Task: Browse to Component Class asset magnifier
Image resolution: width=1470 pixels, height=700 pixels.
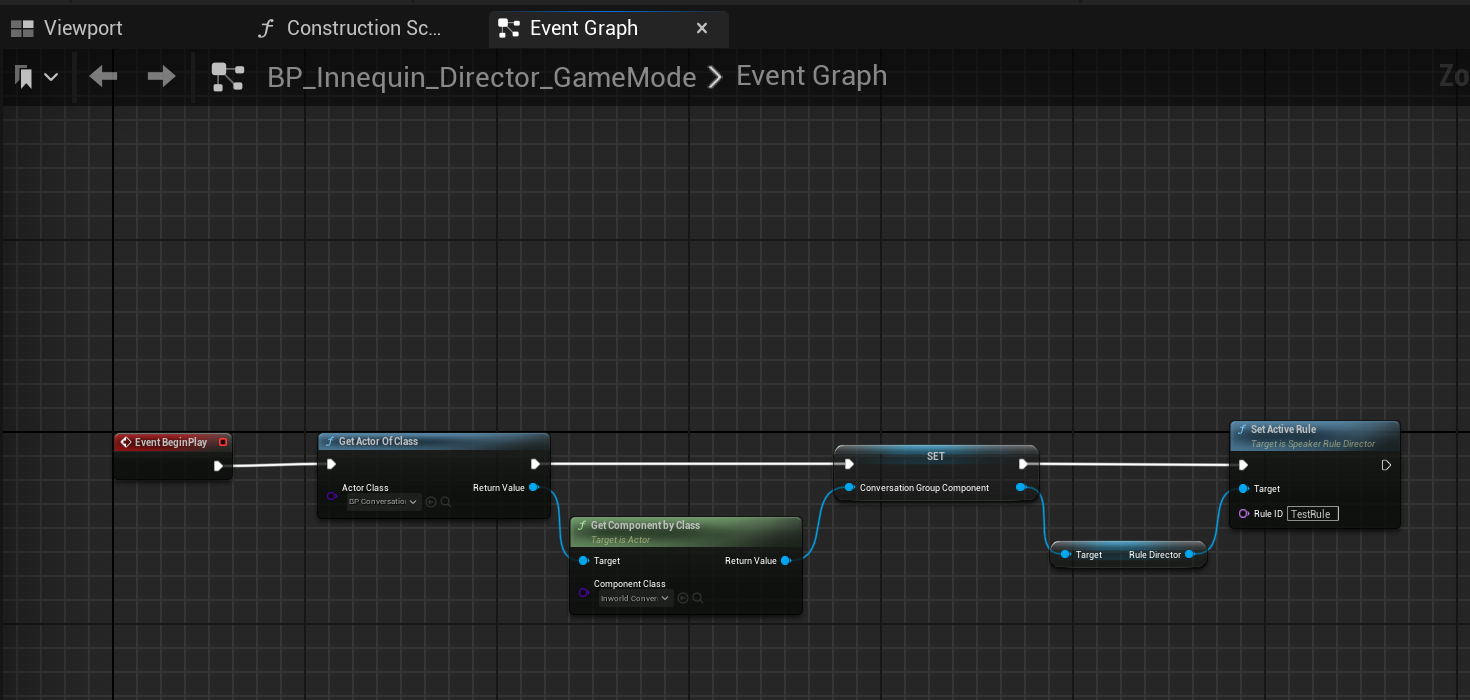Action: [x=697, y=598]
